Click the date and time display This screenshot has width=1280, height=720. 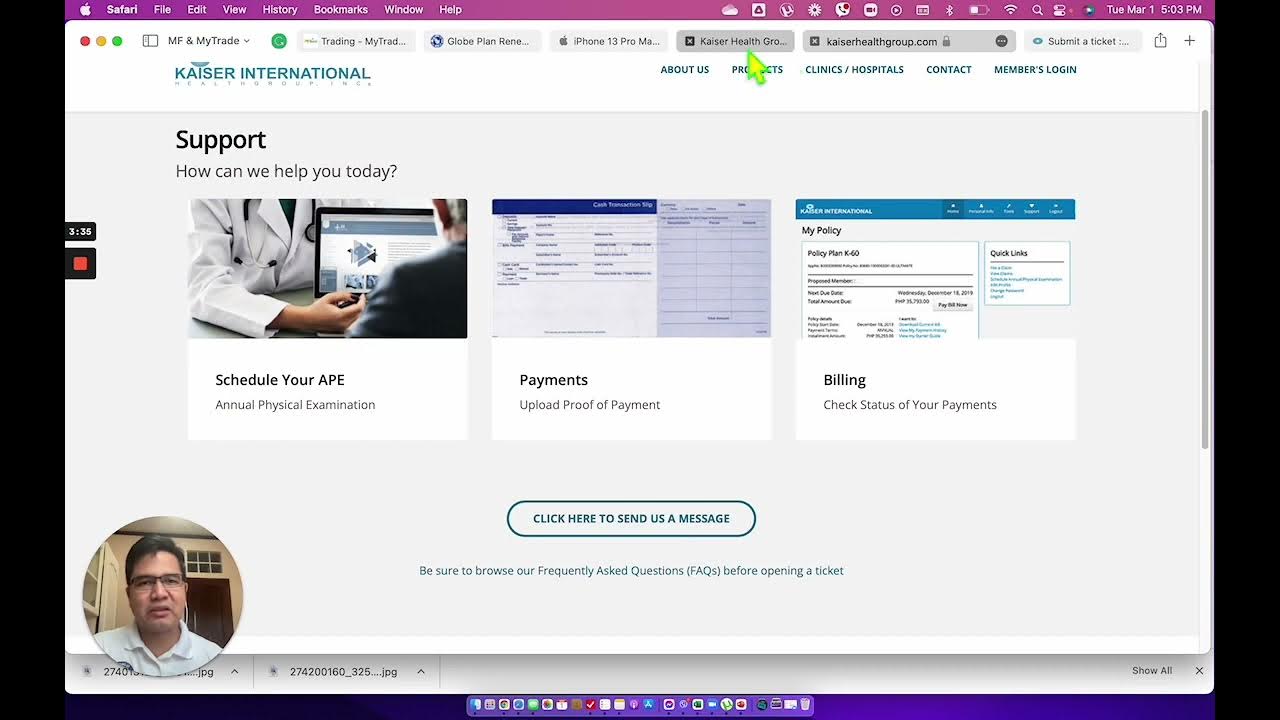[1154, 10]
